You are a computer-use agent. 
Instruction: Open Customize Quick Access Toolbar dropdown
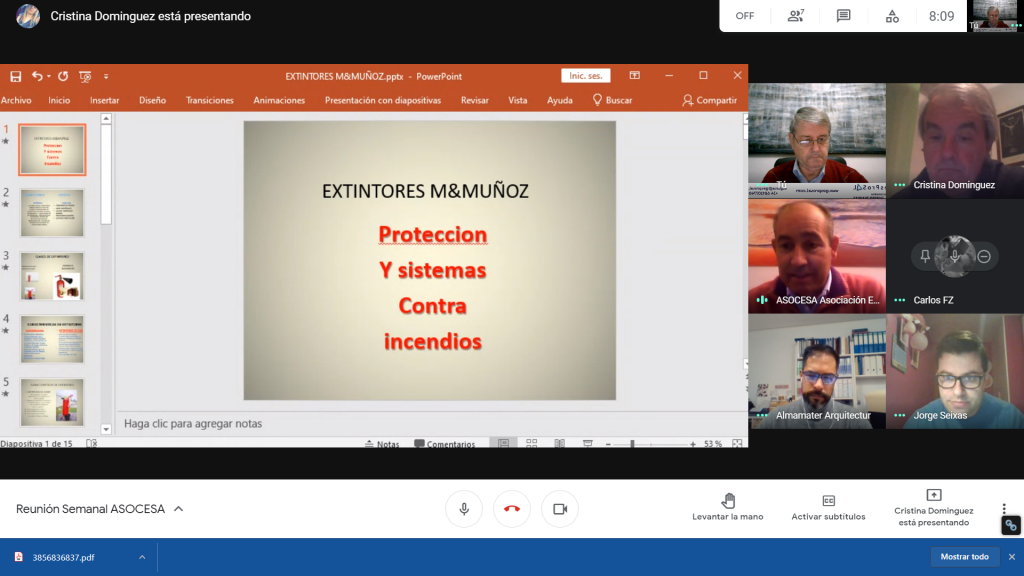(x=106, y=76)
